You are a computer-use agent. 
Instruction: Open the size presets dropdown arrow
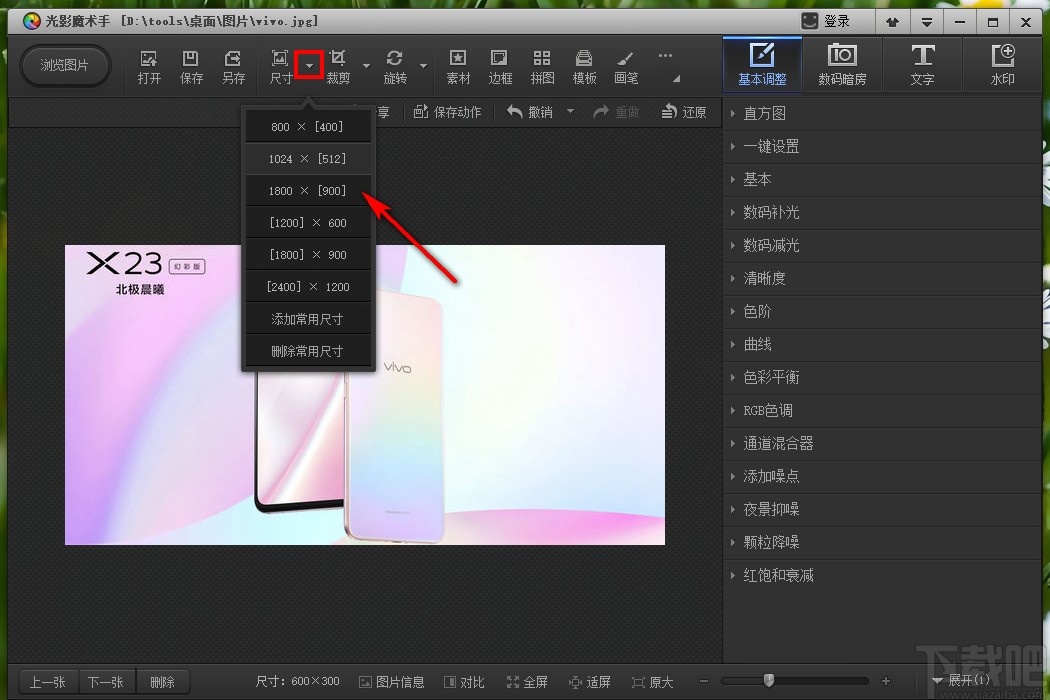[309, 65]
